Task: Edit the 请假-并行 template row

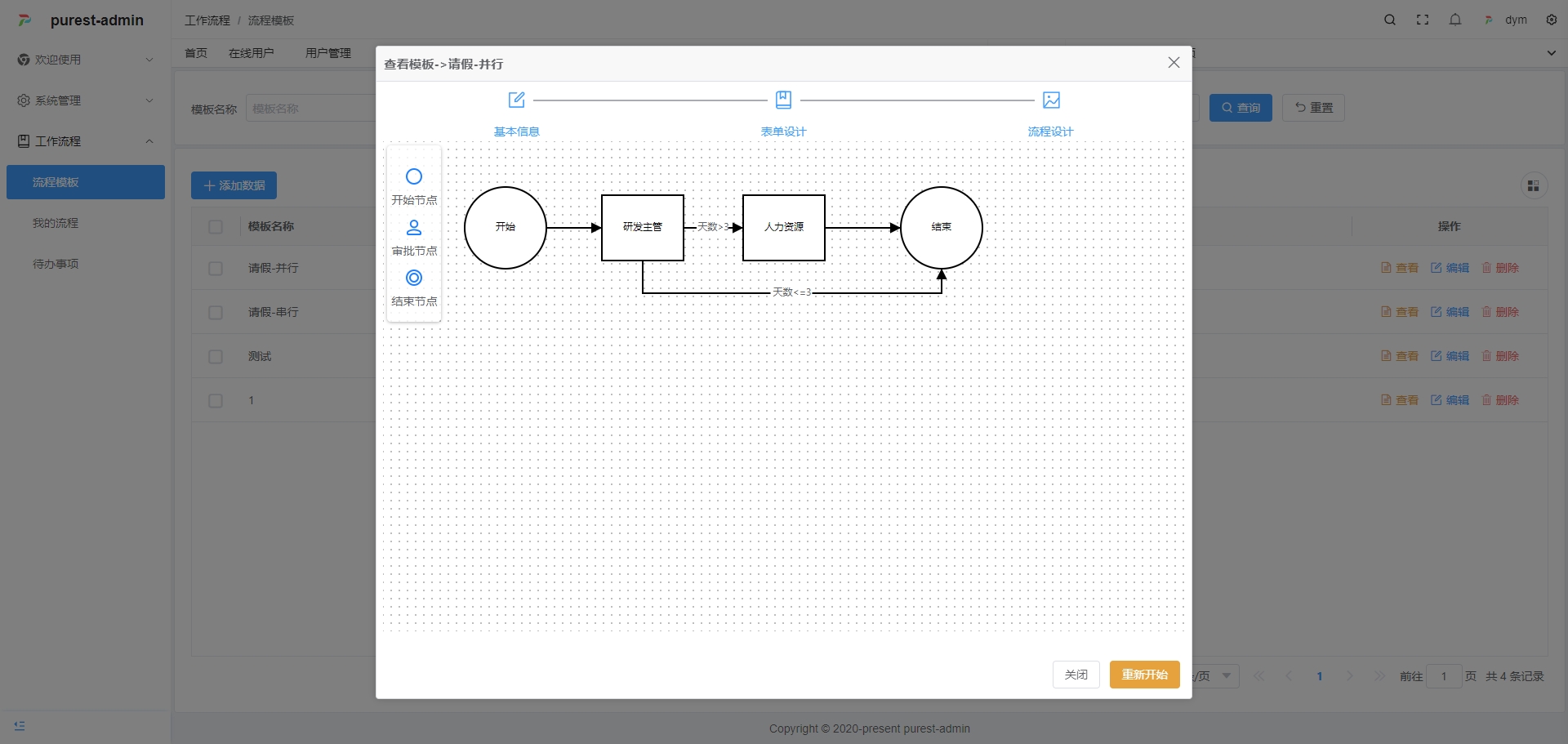Action: (x=1450, y=268)
